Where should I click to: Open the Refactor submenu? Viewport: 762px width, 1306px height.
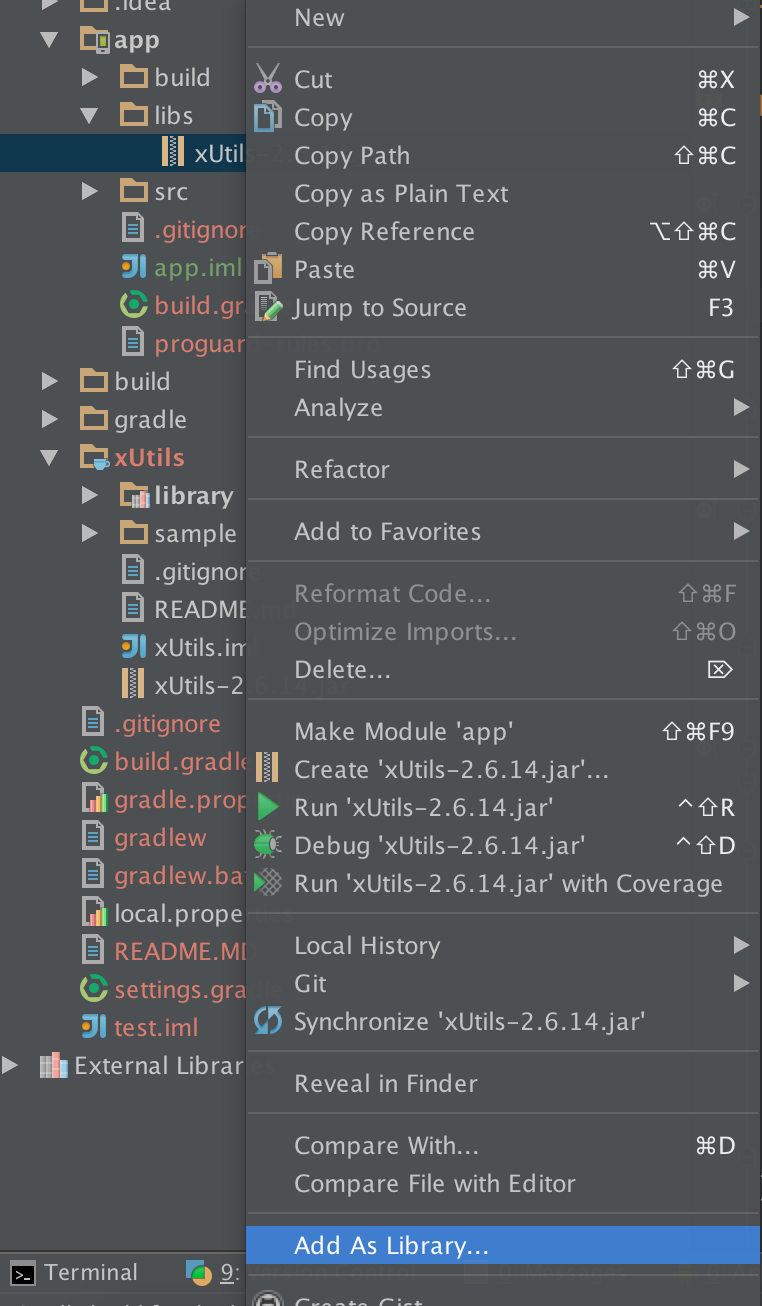click(x=504, y=470)
